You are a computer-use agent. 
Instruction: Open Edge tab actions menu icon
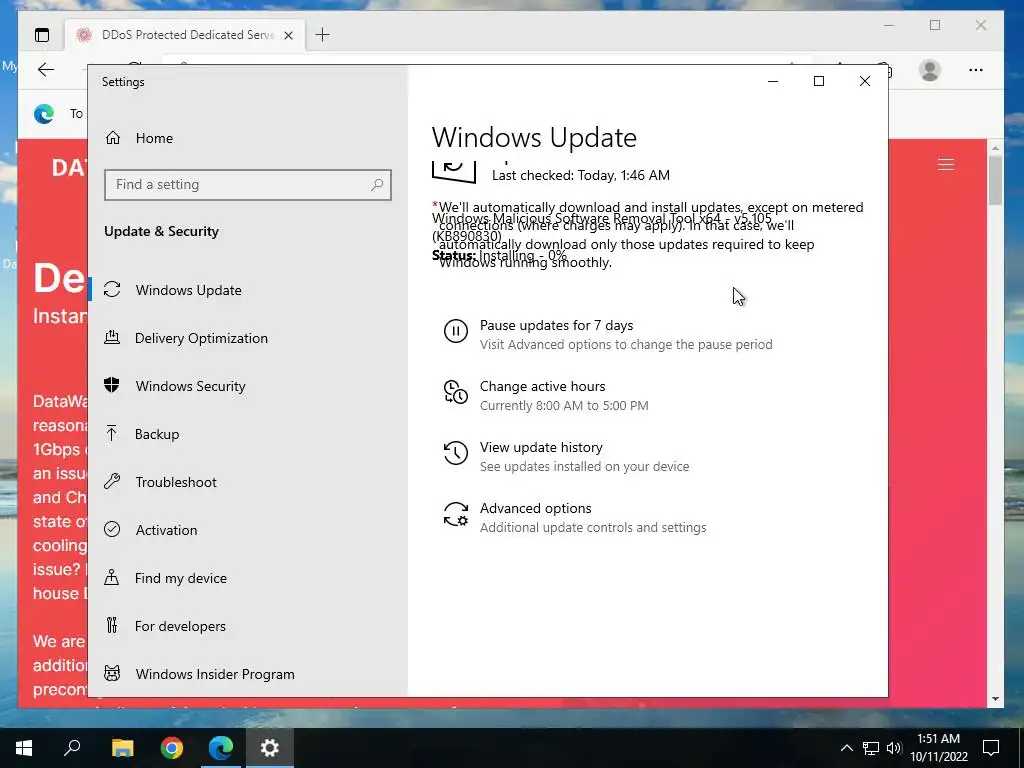(x=42, y=35)
